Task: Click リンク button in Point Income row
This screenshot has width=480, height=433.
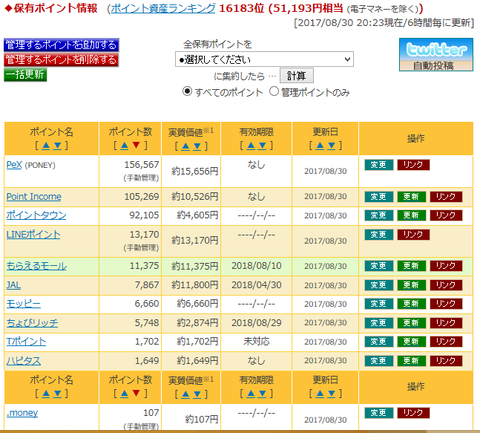Action: 446,197
